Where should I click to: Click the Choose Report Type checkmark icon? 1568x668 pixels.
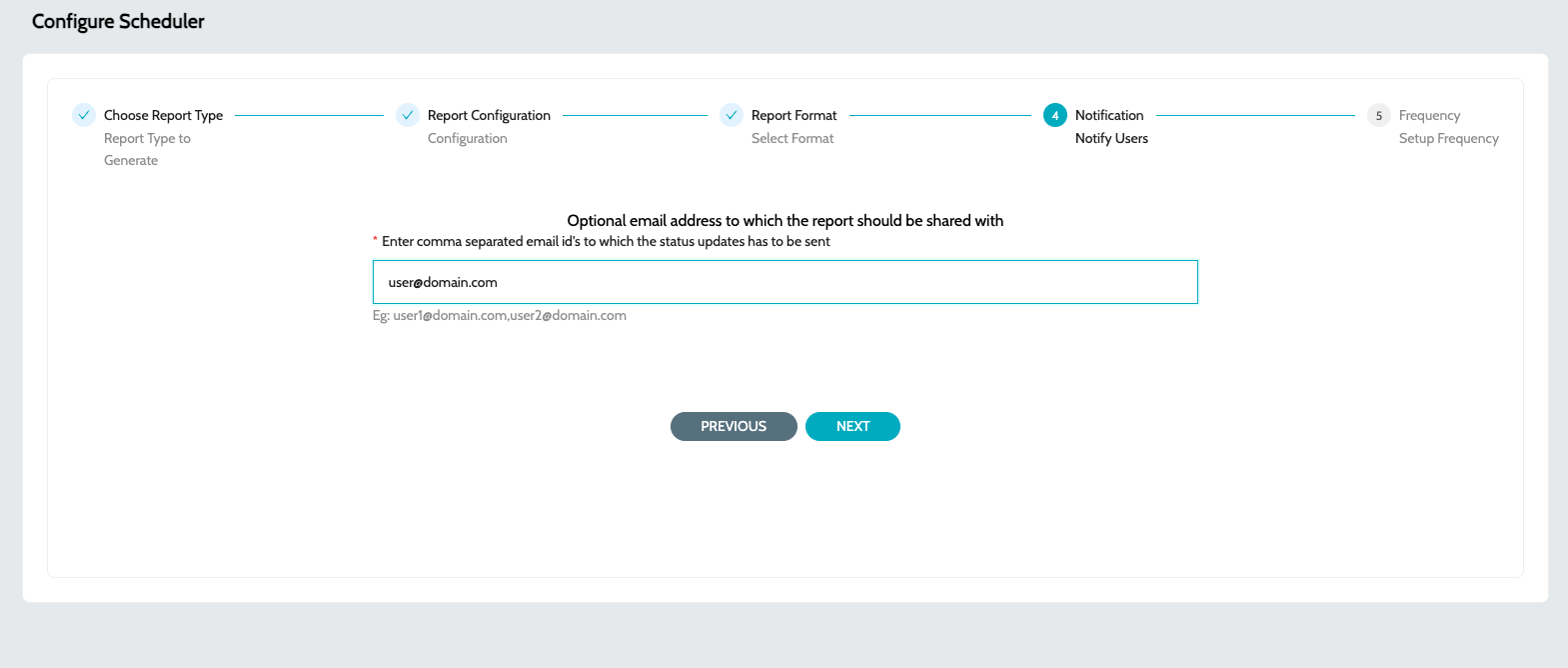point(84,115)
